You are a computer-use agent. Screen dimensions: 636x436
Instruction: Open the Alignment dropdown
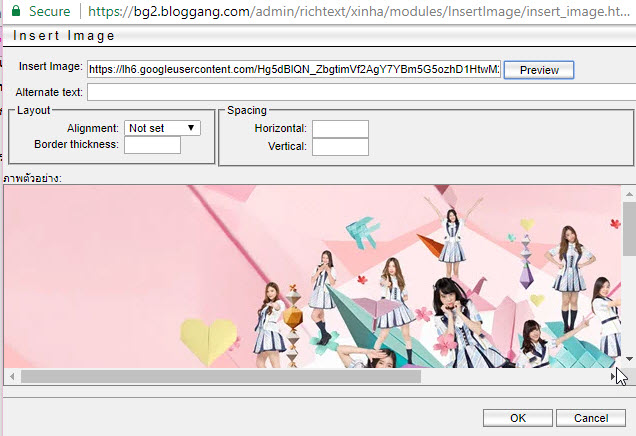click(x=162, y=128)
